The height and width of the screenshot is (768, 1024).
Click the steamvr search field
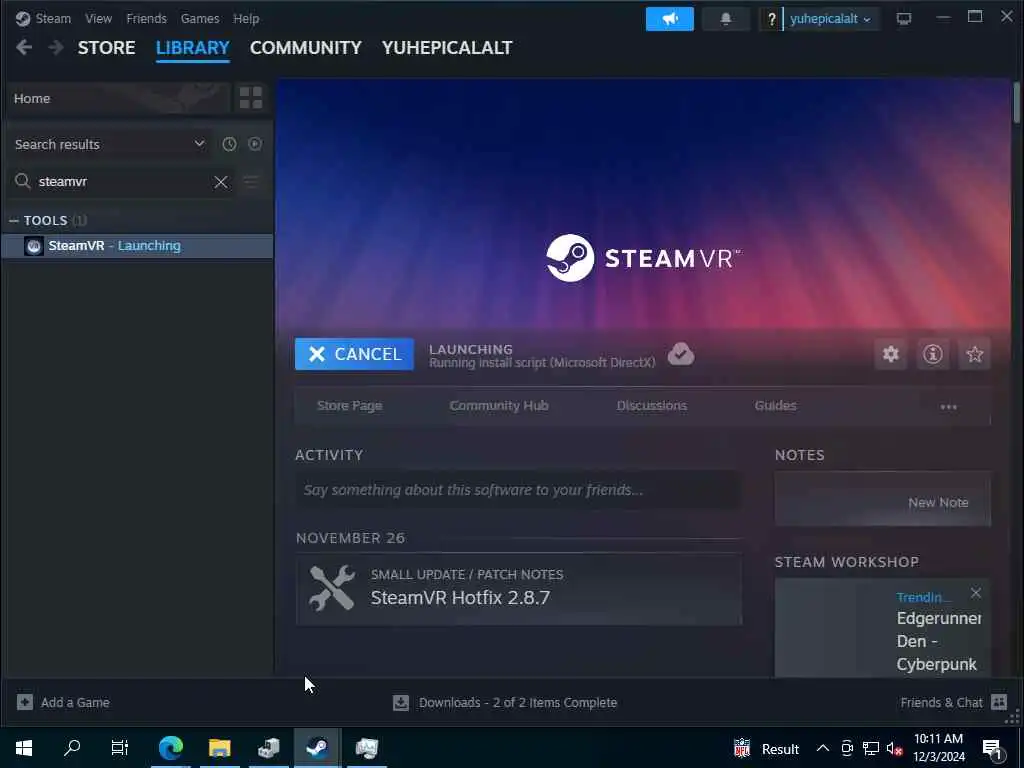124,182
